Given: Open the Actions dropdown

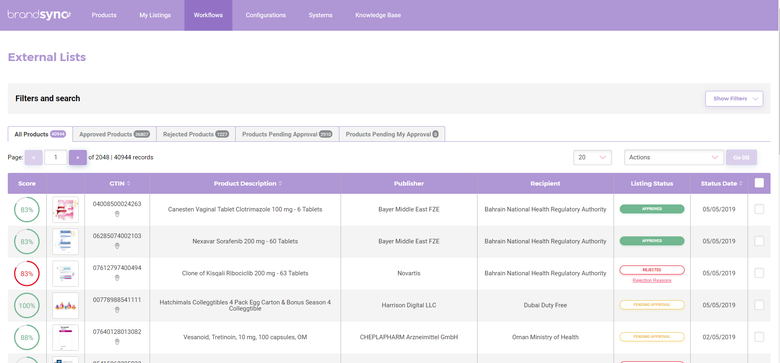Looking at the screenshot, I should click(674, 157).
